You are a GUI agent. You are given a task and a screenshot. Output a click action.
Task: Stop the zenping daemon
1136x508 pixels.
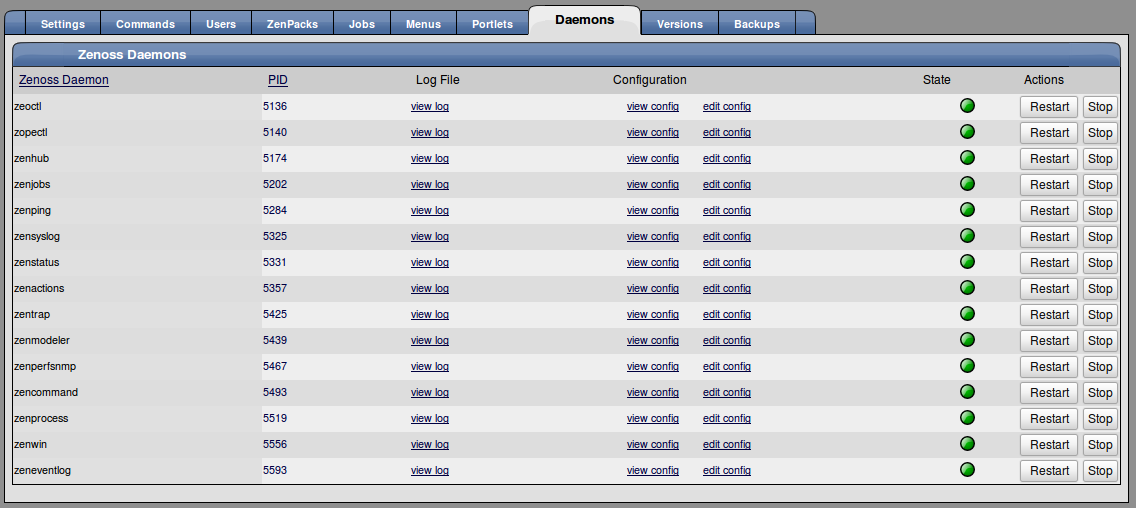pos(1100,211)
